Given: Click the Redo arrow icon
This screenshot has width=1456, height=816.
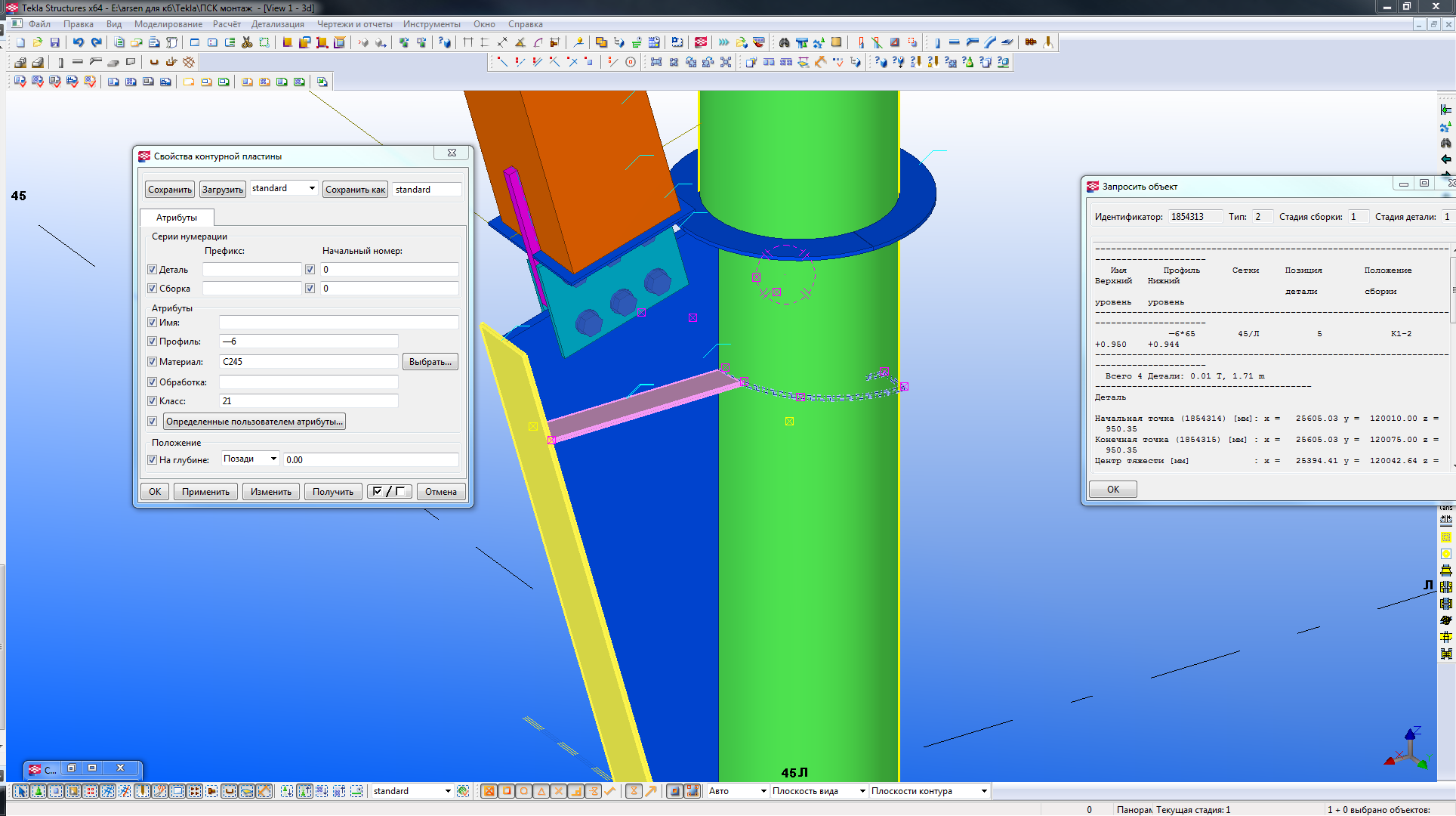Looking at the screenshot, I should (x=96, y=42).
